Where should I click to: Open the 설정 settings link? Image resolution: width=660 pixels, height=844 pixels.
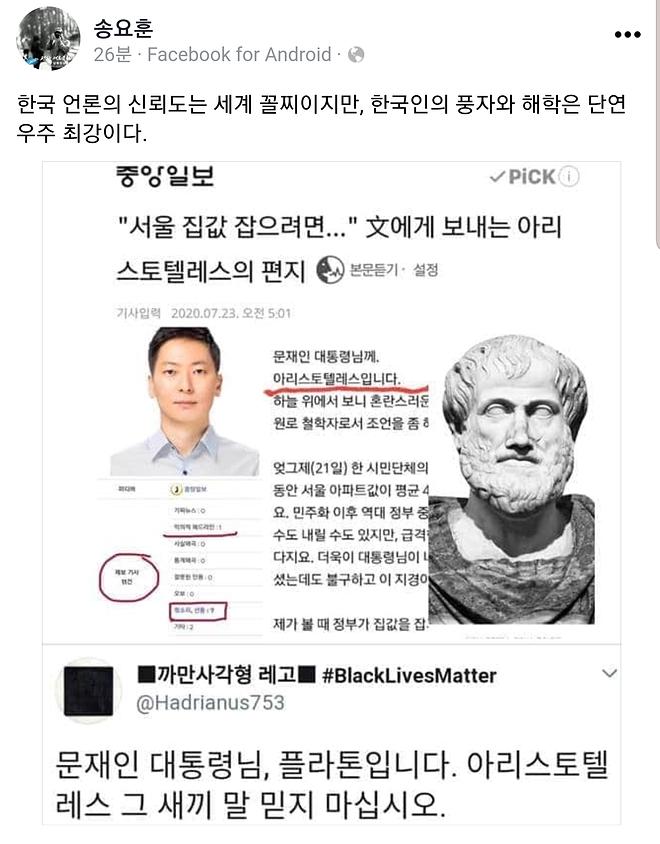[425, 270]
